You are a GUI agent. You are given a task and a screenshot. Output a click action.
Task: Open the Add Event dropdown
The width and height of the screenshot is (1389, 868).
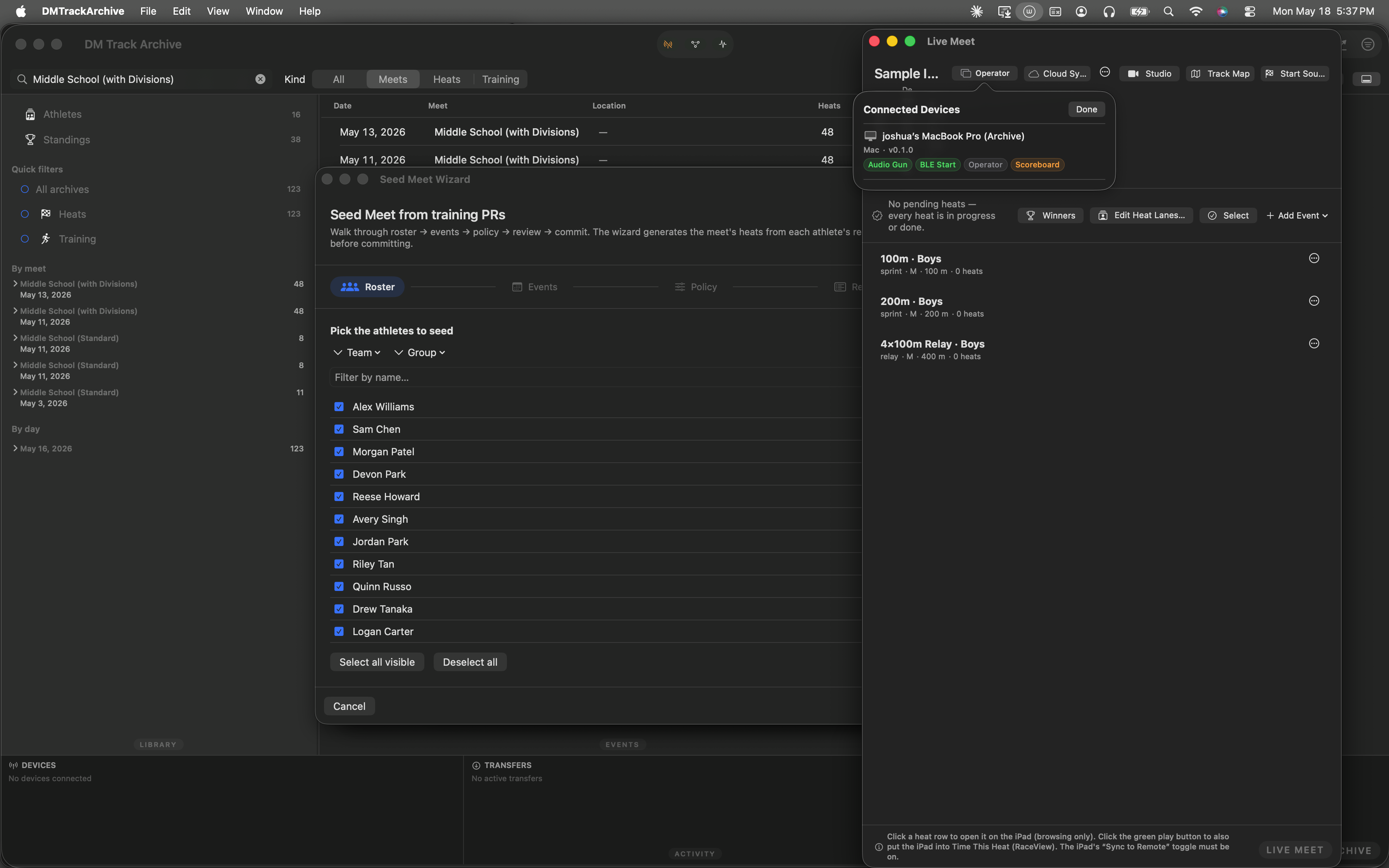1297,215
